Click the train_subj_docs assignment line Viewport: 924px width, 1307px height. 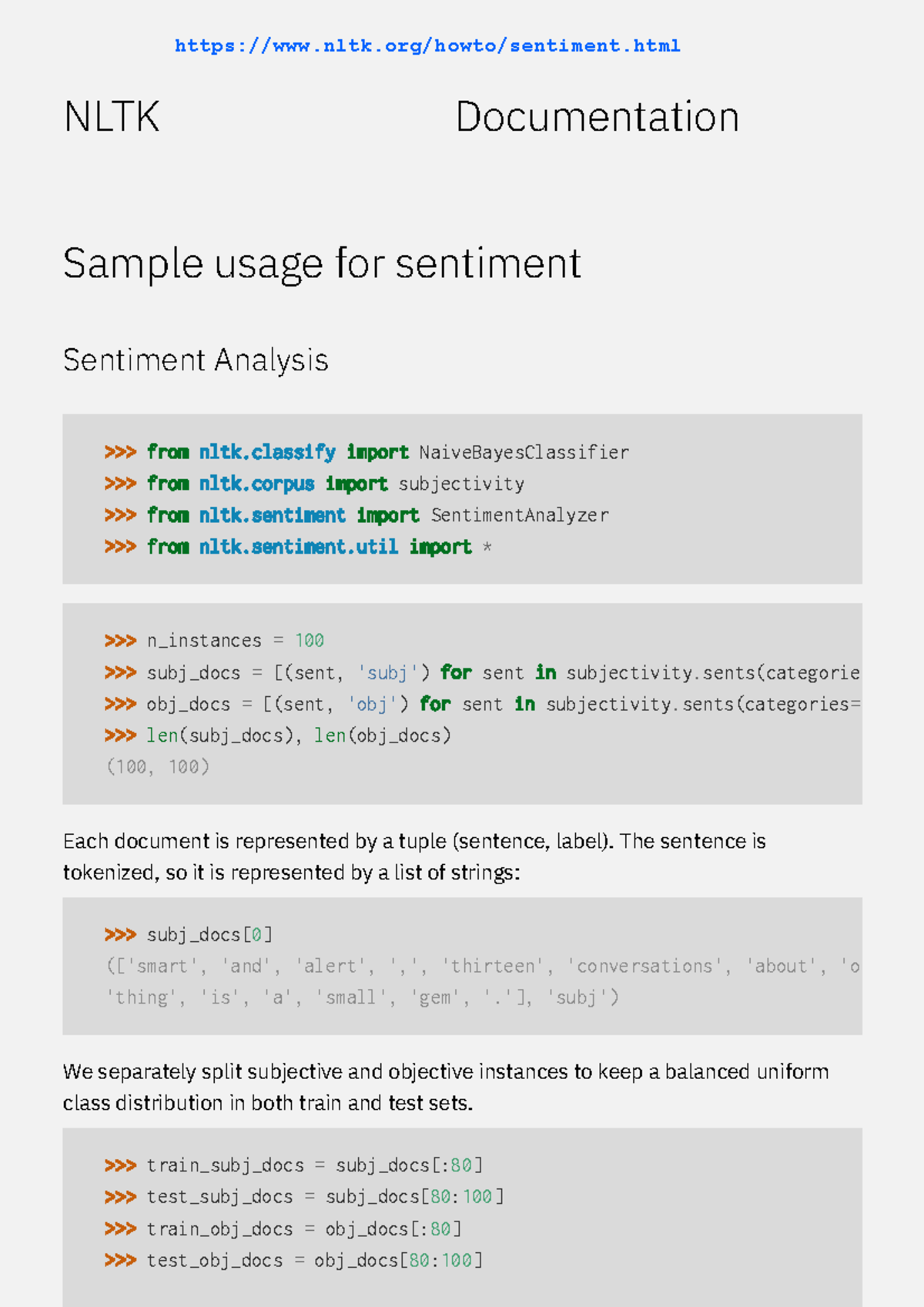pyautogui.click(x=294, y=1165)
